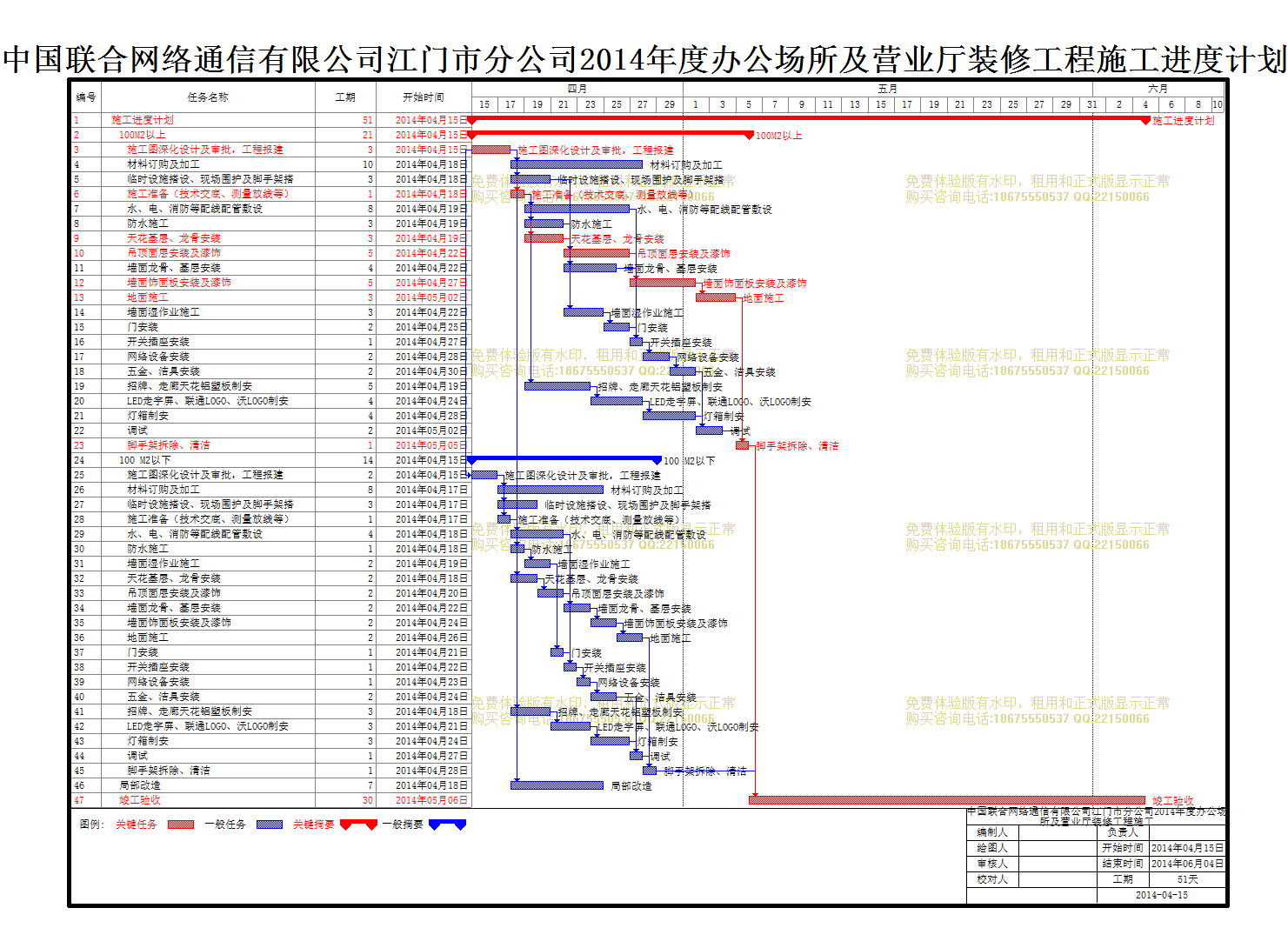Click row 4's blue 材料订购及加工 Gantt bar
Viewport: 1288px width, 948px height.
[577, 164]
